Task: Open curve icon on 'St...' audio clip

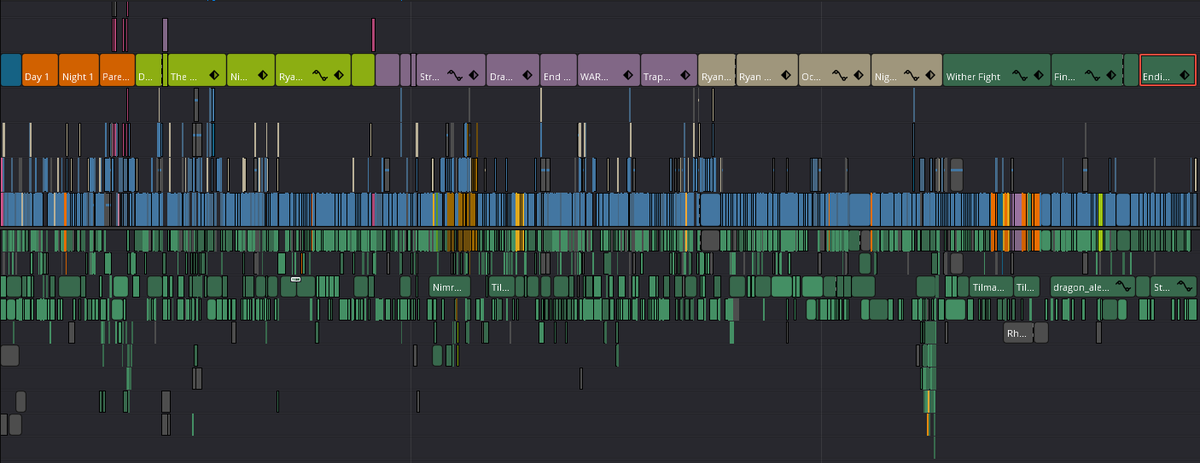Action: (1185, 287)
